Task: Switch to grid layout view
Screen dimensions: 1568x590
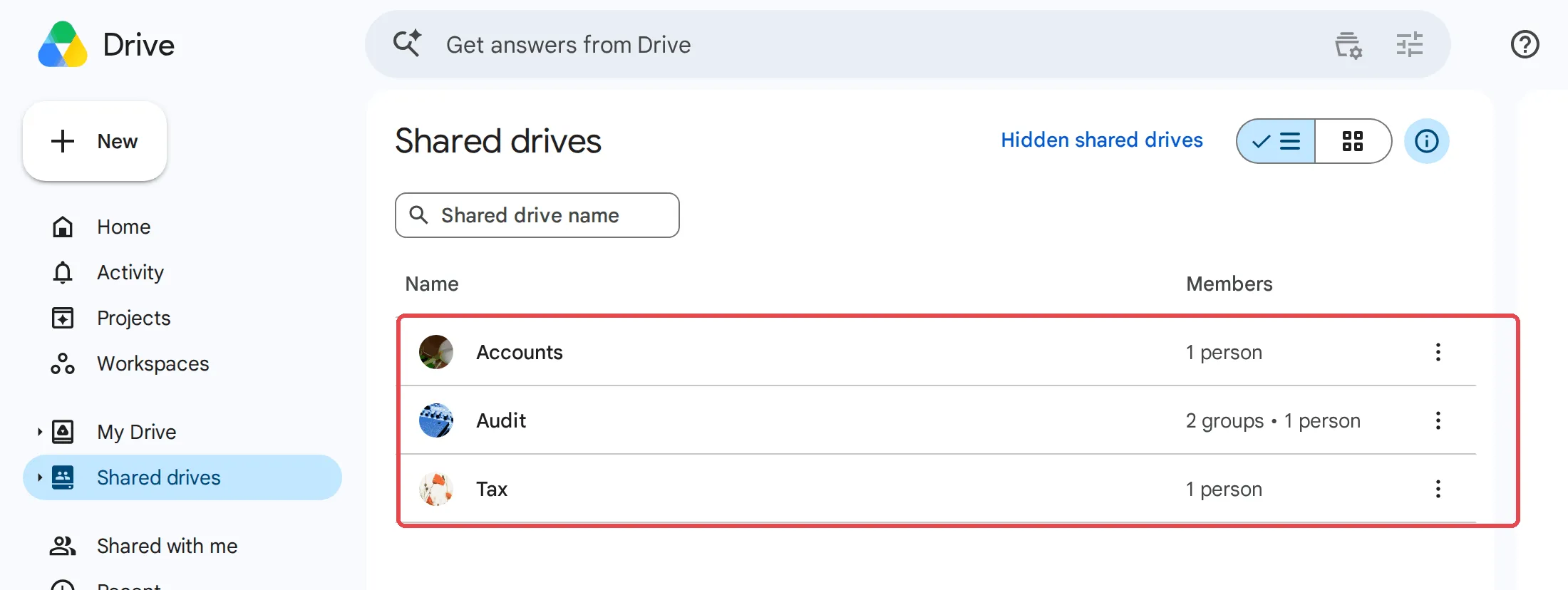Action: (x=1352, y=141)
